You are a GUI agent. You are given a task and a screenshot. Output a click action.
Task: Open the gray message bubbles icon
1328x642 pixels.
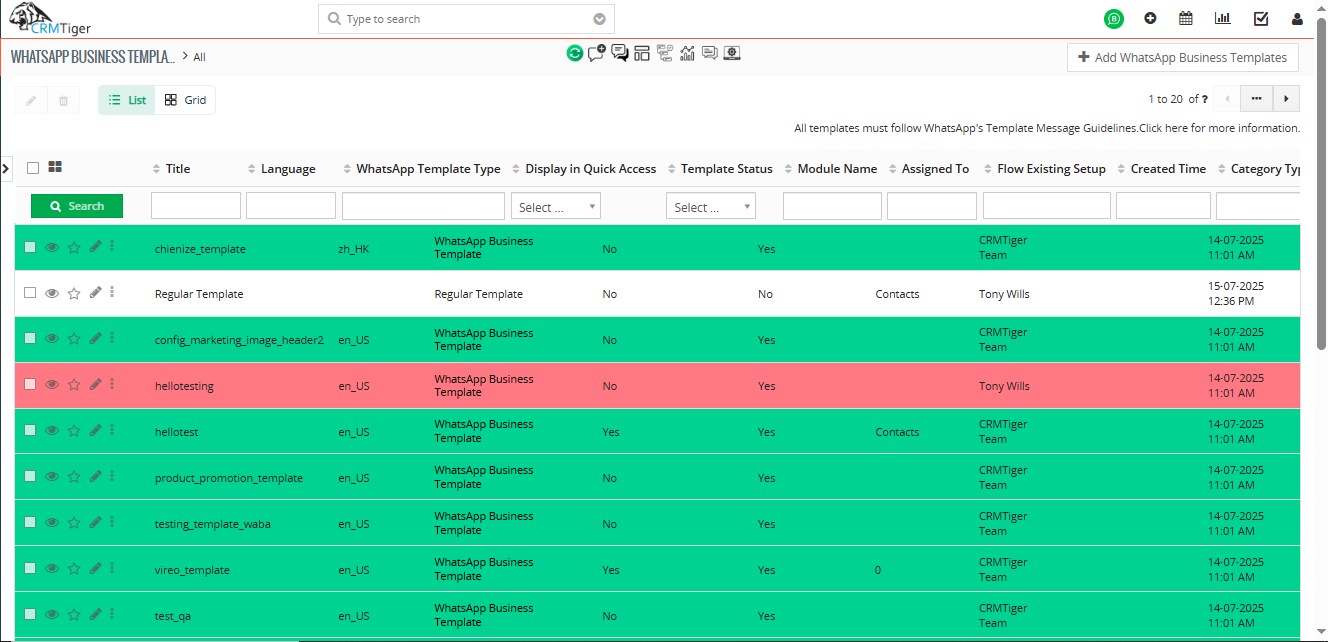tap(710, 53)
